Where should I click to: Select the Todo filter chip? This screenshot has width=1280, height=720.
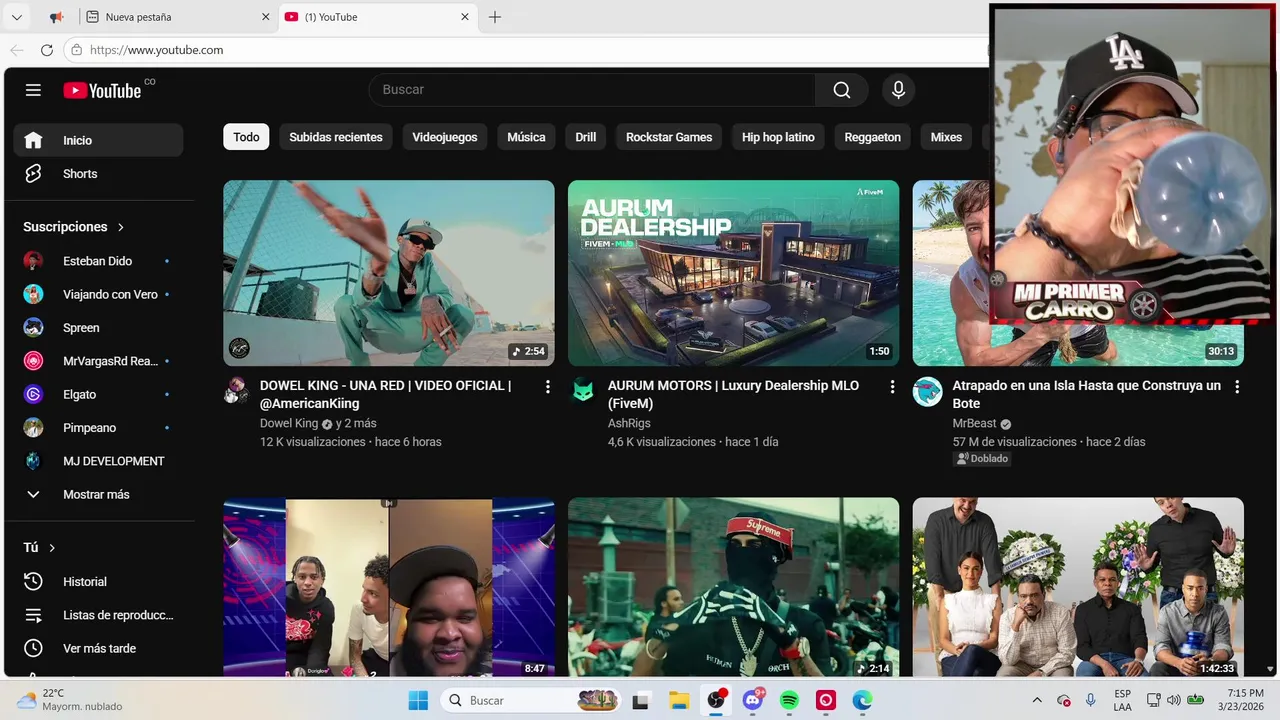pos(246,137)
